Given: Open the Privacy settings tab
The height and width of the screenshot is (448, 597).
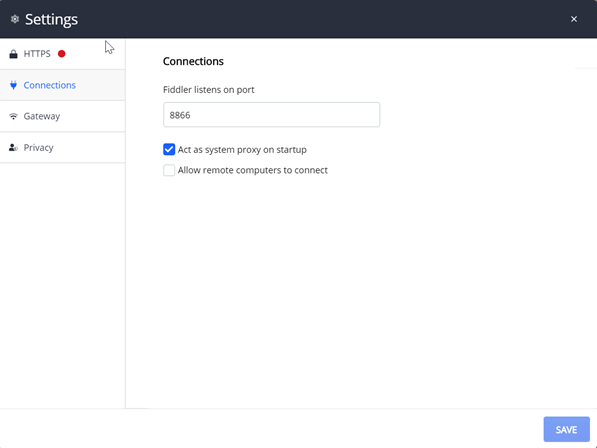Looking at the screenshot, I should point(62,148).
